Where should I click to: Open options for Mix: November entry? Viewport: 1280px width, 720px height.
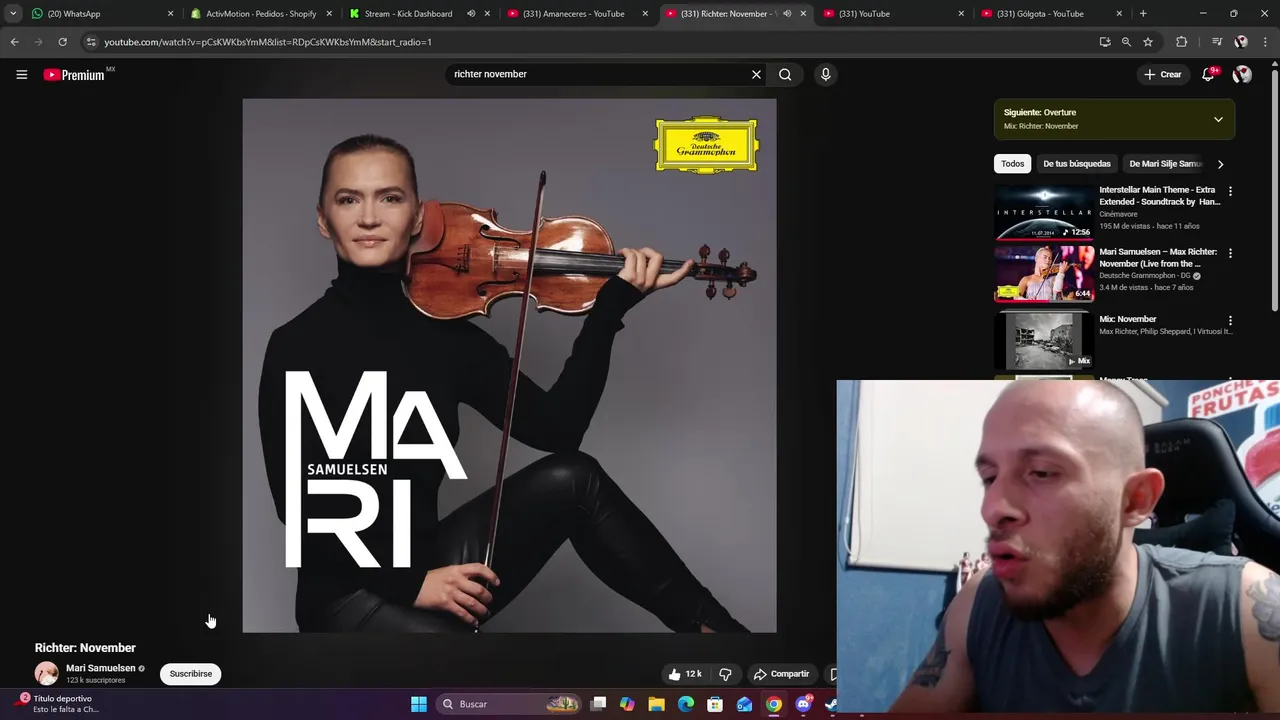[1230, 320]
